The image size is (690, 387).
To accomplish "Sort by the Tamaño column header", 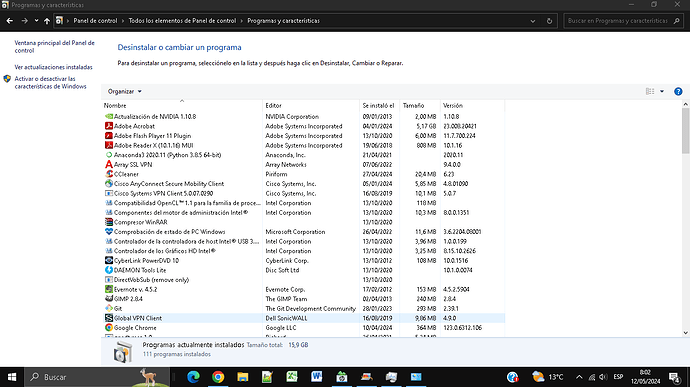I will point(420,106).
